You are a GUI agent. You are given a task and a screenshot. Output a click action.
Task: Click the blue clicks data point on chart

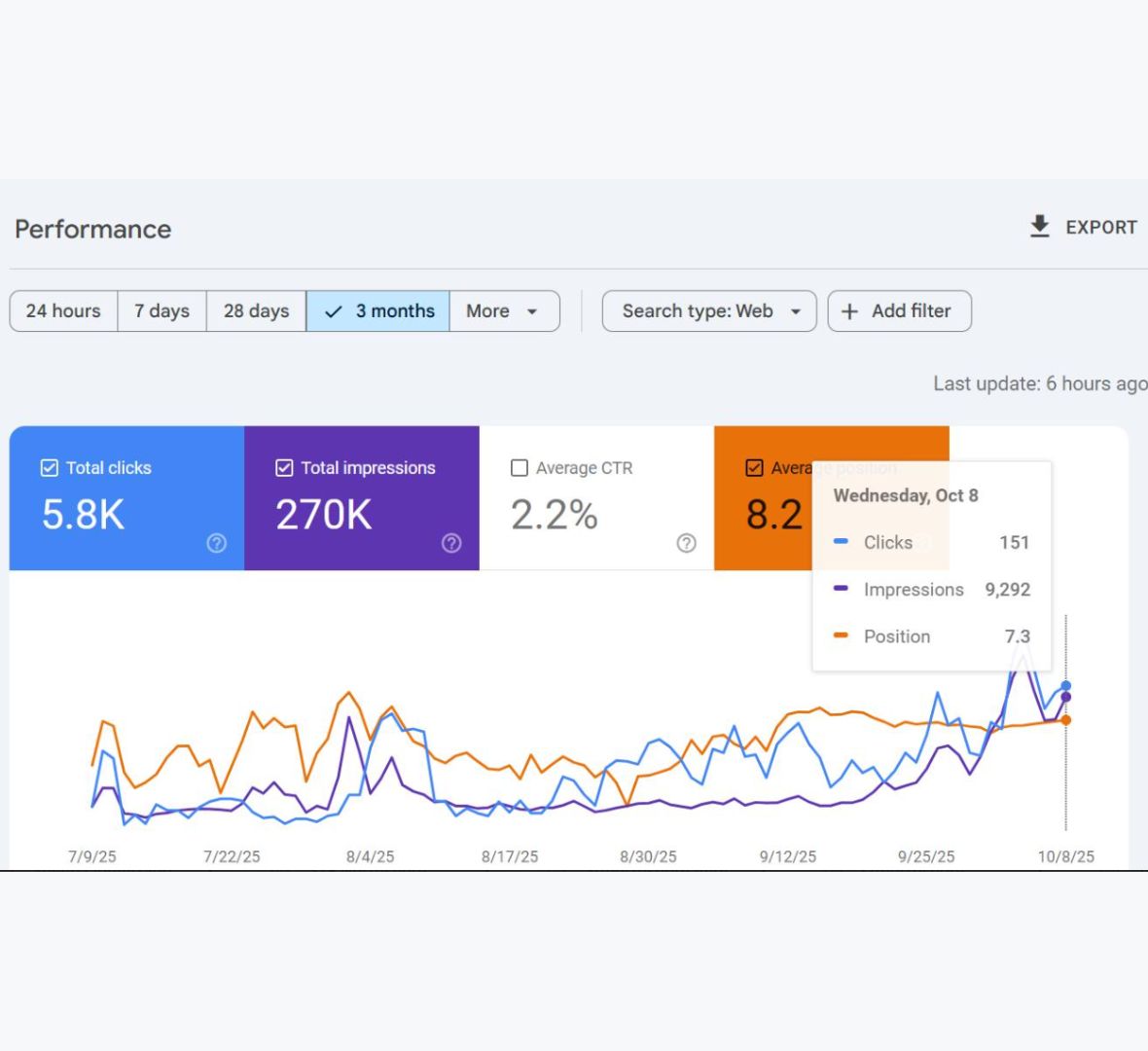[x=1066, y=686]
